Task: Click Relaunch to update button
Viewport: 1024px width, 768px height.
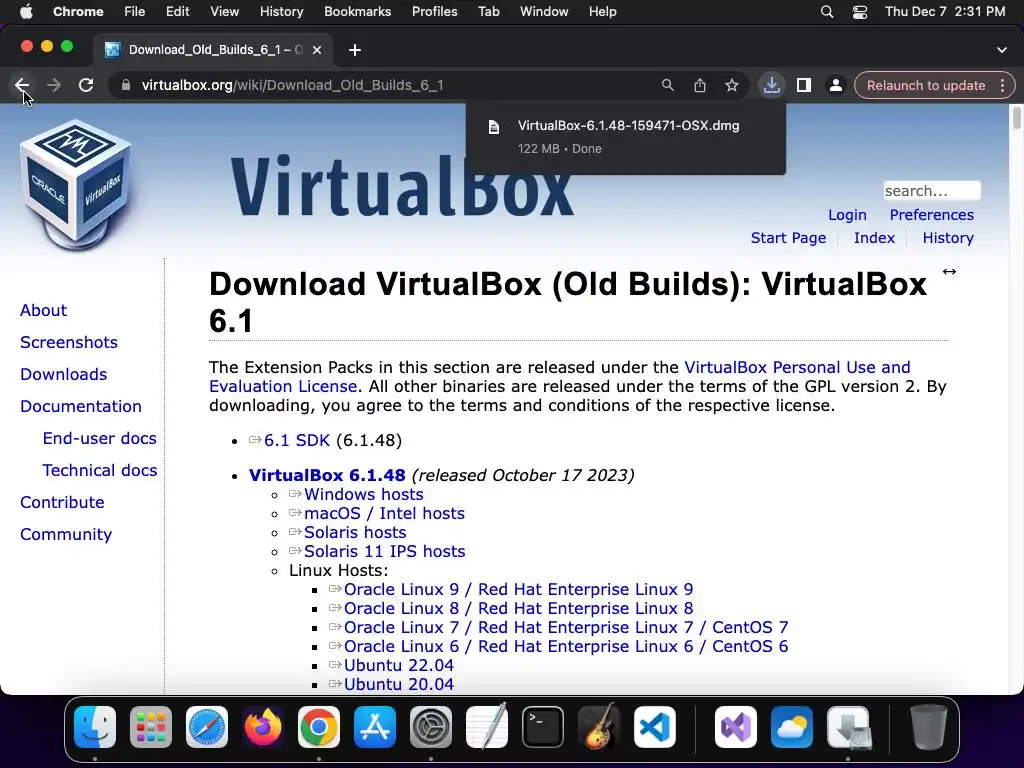Action: tap(925, 86)
